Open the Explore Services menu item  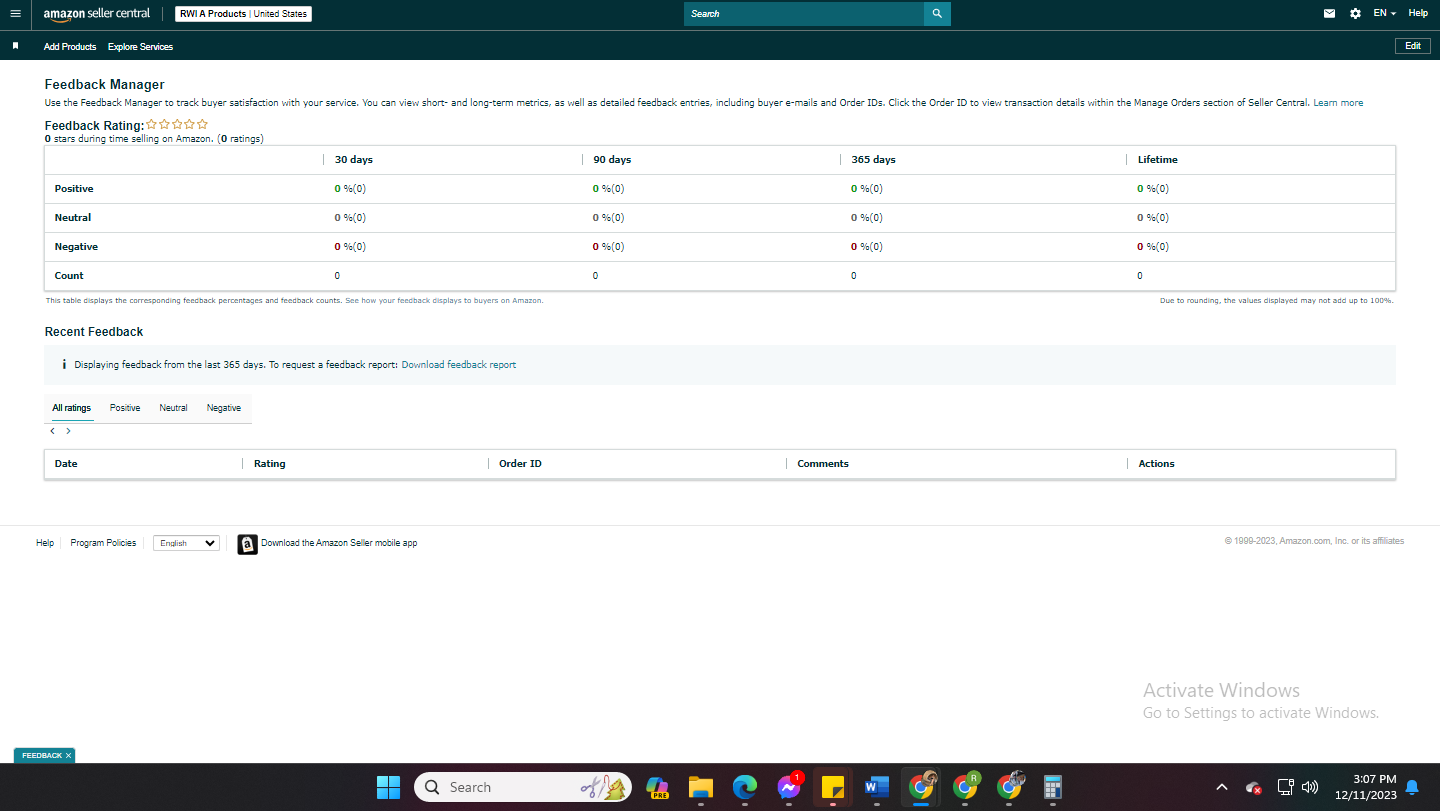click(140, 47)
